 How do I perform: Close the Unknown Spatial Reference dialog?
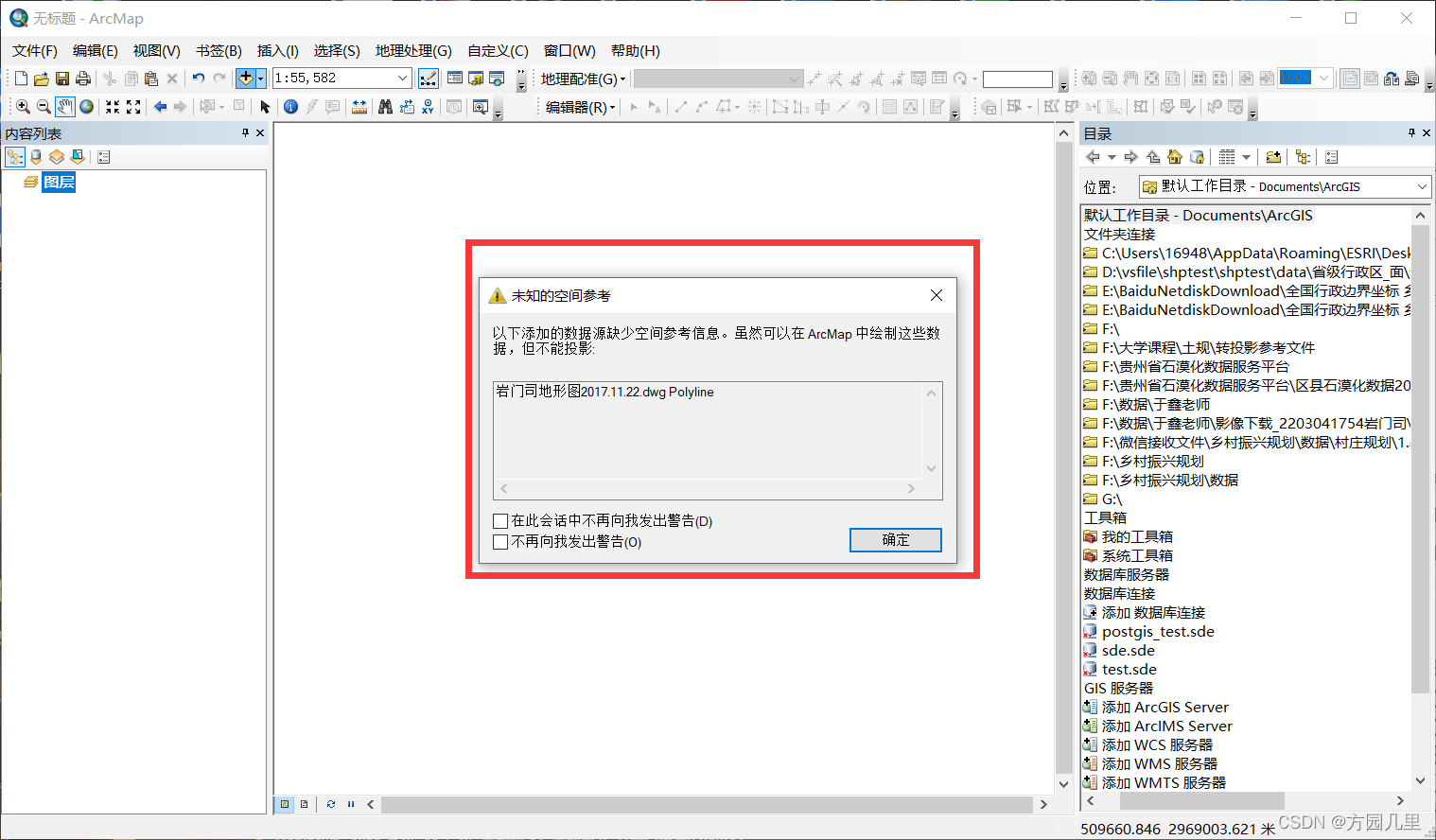coord(937,296)
